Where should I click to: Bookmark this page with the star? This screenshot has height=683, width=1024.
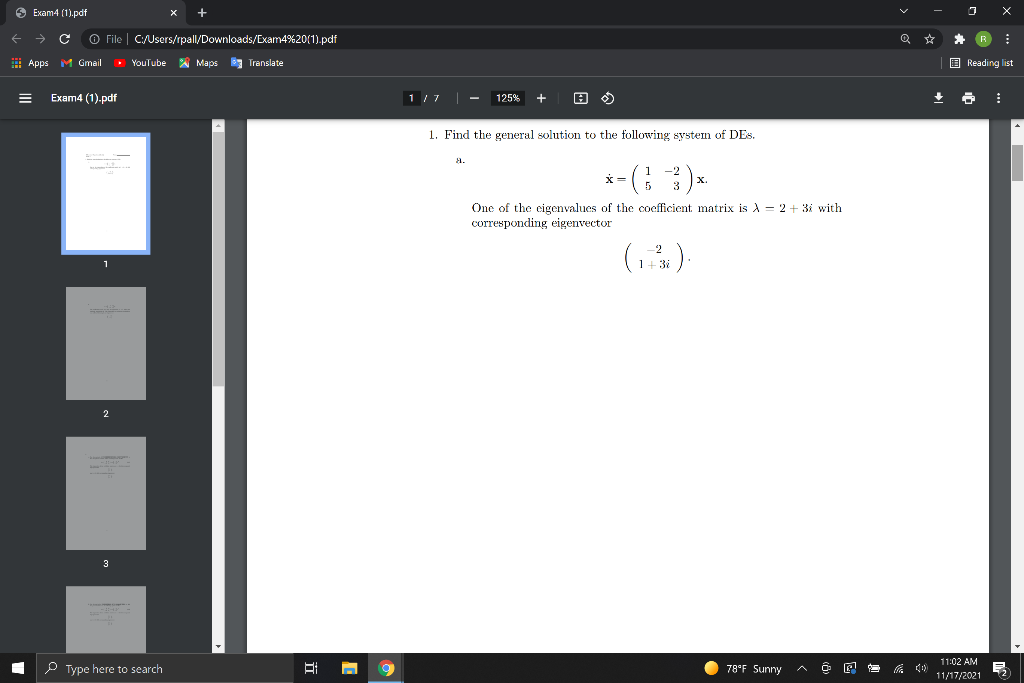pyautogui.click(x=929, y=38)
